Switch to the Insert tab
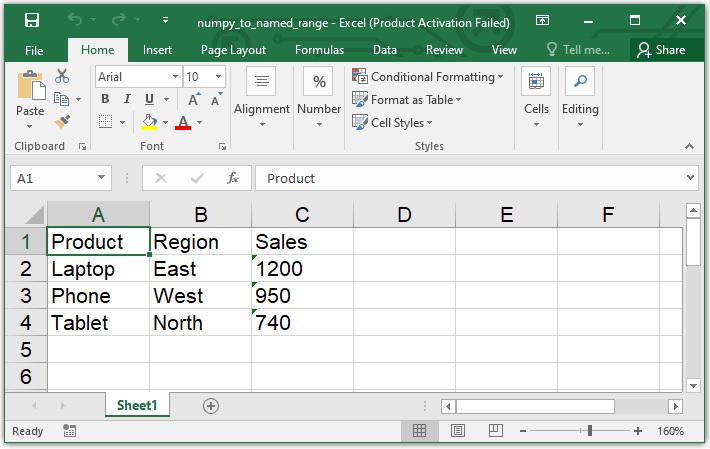 coord(157,50)
